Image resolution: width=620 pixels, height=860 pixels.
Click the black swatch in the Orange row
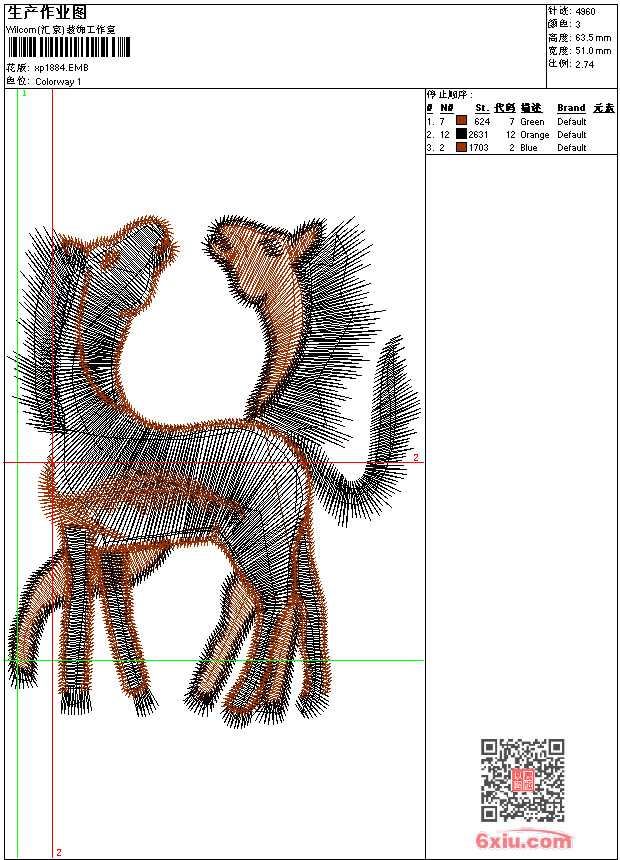tap(461, 134)
